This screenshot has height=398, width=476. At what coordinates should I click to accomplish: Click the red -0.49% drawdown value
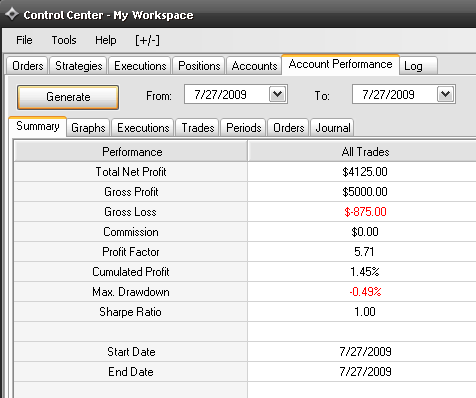click(x=365, y=292)
